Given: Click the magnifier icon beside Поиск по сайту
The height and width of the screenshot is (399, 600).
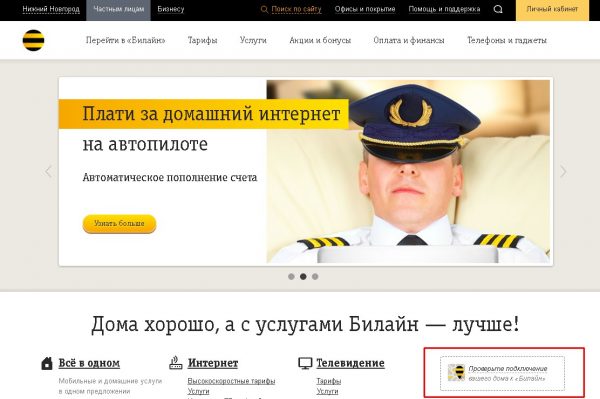Looking at the screenshot, I should pos(264,9).
